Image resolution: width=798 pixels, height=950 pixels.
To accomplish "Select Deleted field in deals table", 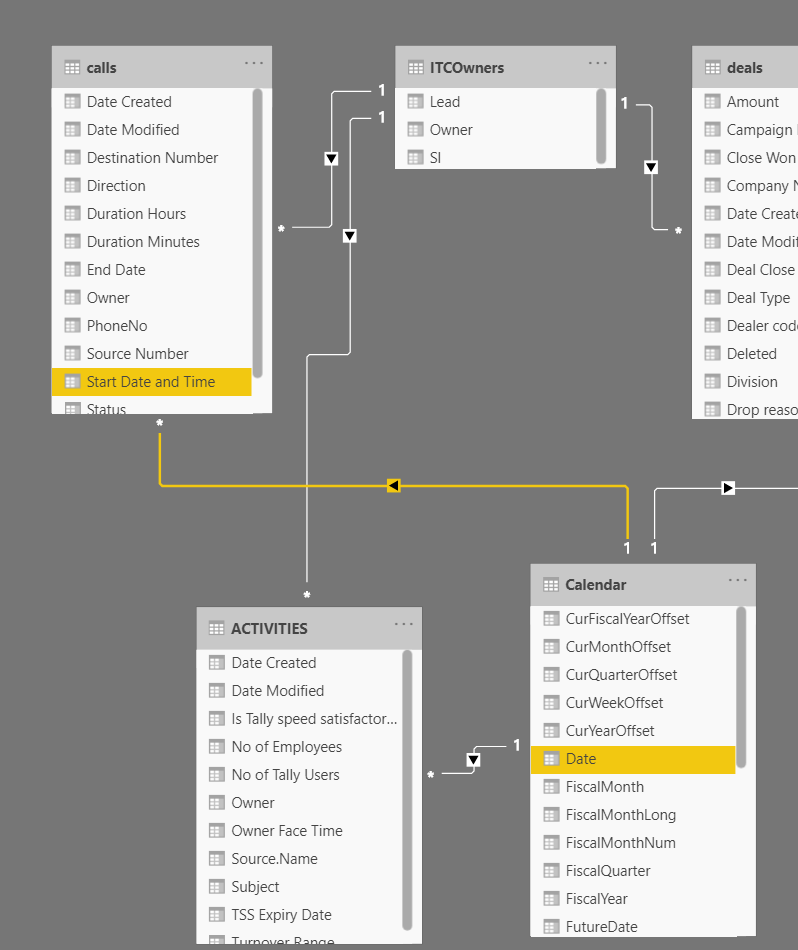I will (x=745, y=353).
